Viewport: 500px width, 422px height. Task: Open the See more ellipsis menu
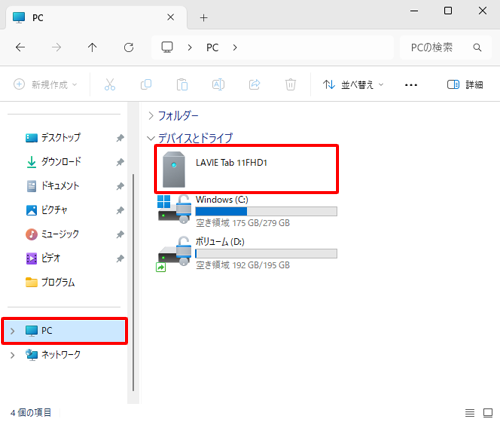coord(411,85)
